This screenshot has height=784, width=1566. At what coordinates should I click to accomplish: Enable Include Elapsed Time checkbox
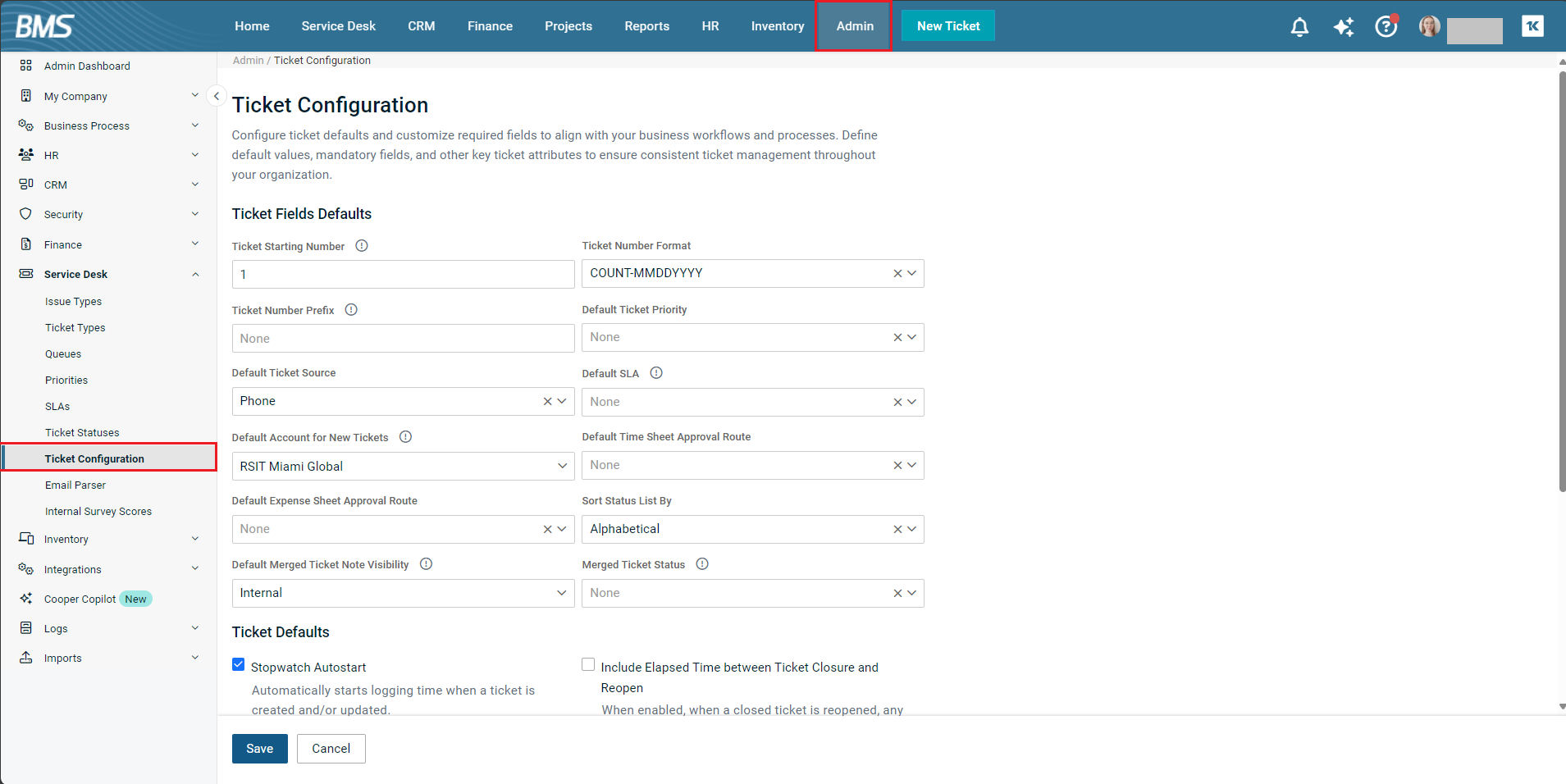pyautogui.click(x=588, y=665)
